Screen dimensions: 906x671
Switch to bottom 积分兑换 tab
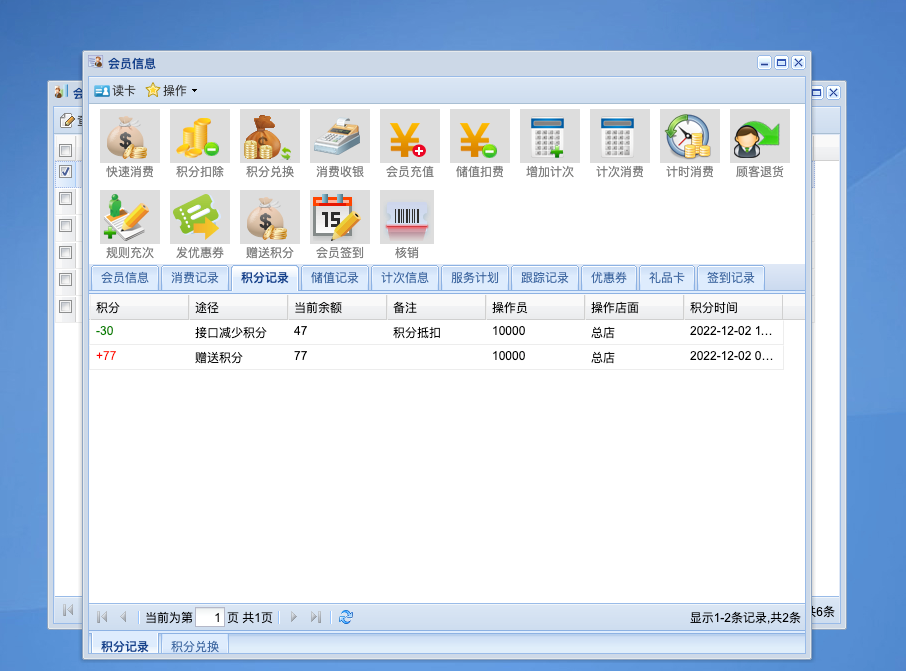click(194, 646)
